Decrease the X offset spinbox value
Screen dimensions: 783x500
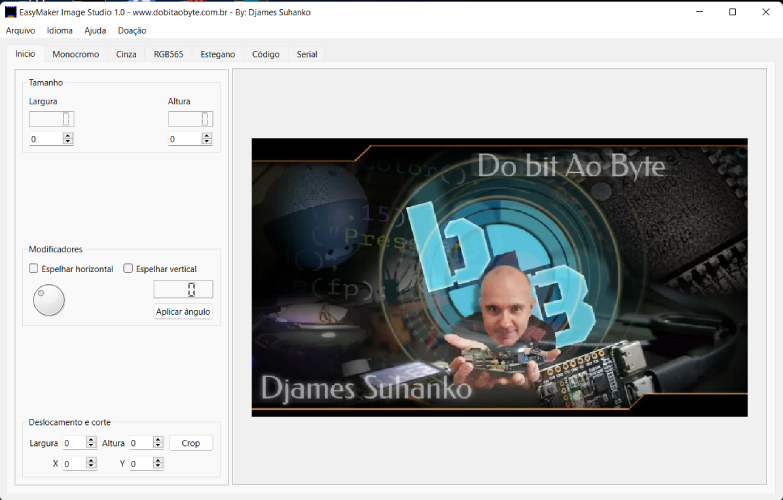91,466
